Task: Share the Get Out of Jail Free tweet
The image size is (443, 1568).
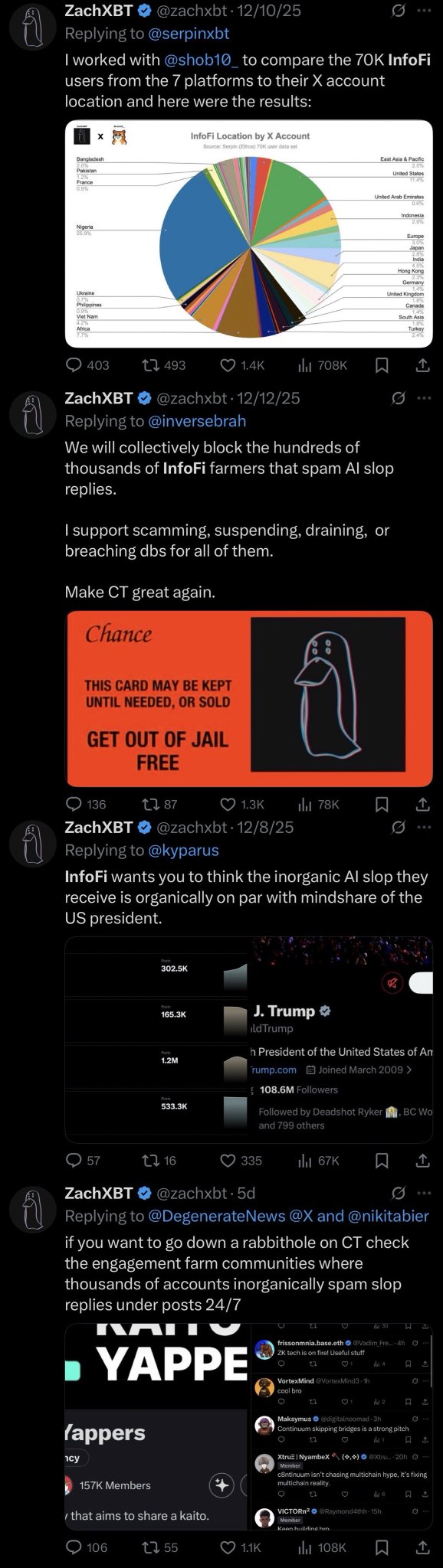Action: click(x=422, y=804)
